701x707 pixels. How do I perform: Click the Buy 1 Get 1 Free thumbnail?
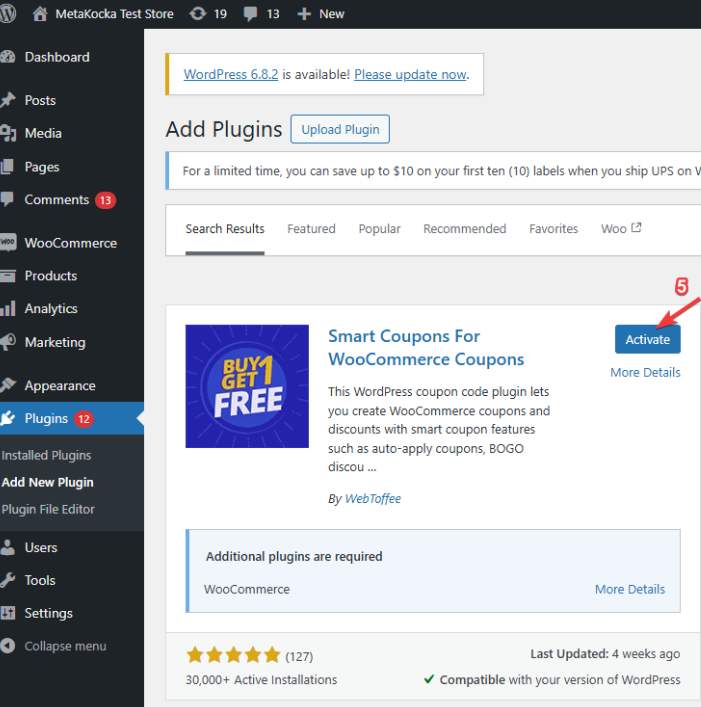coord(247,386)
